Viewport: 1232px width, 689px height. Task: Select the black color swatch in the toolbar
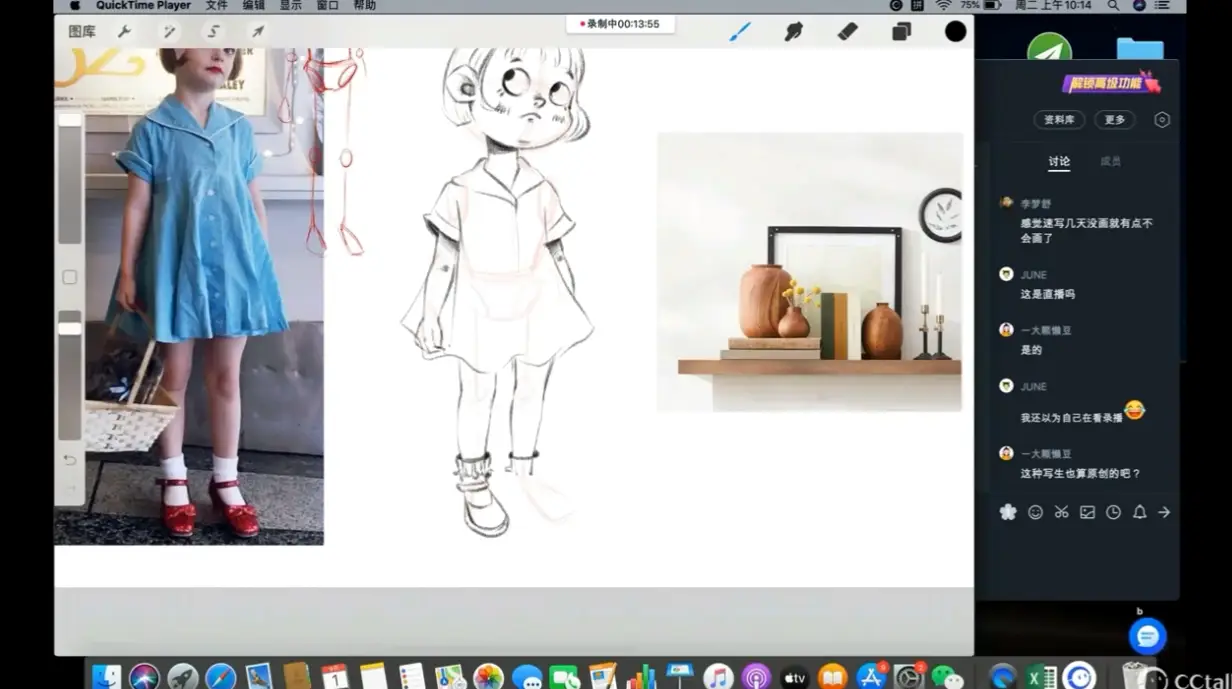click(955, 31)
